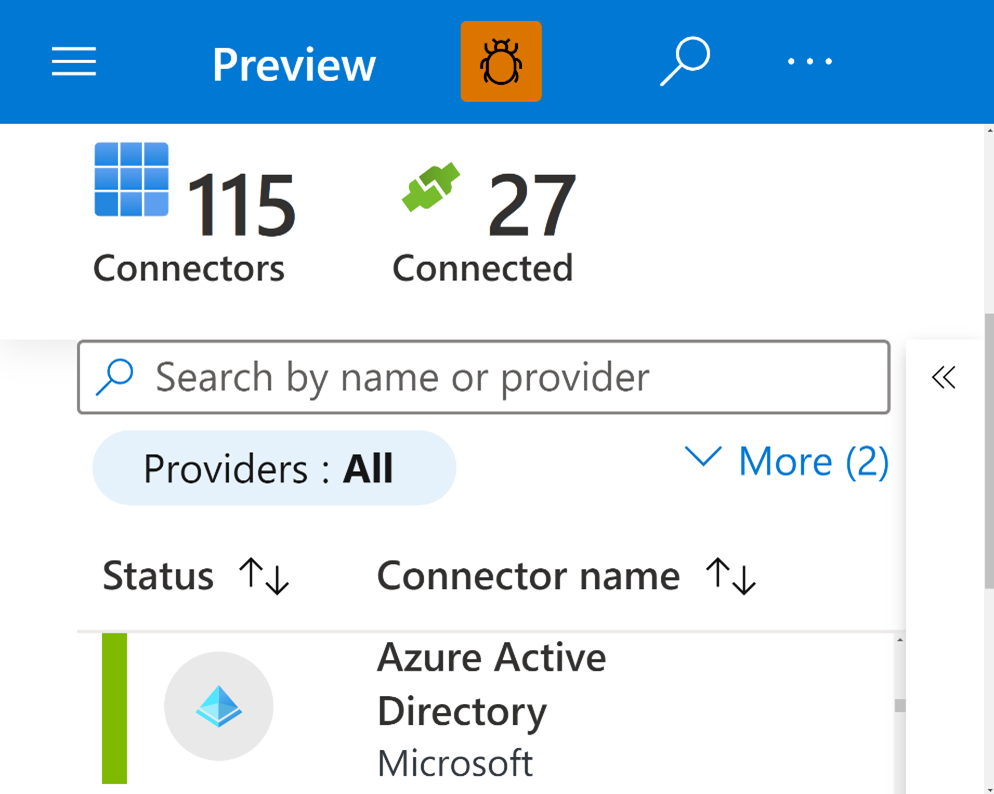Toggle the Azure Active Directory green status indicator
This screenshot has height=794, width=994.
click(114, 706)
